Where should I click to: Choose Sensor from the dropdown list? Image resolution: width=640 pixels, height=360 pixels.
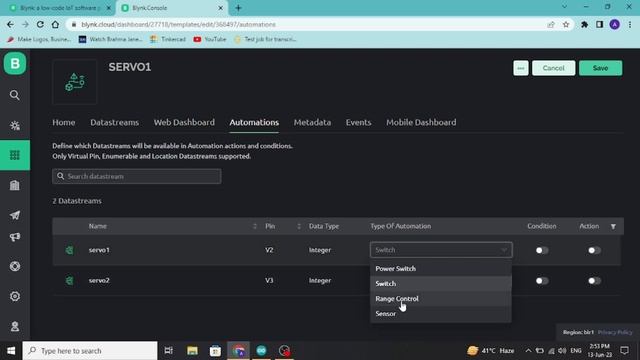[441, 313]
